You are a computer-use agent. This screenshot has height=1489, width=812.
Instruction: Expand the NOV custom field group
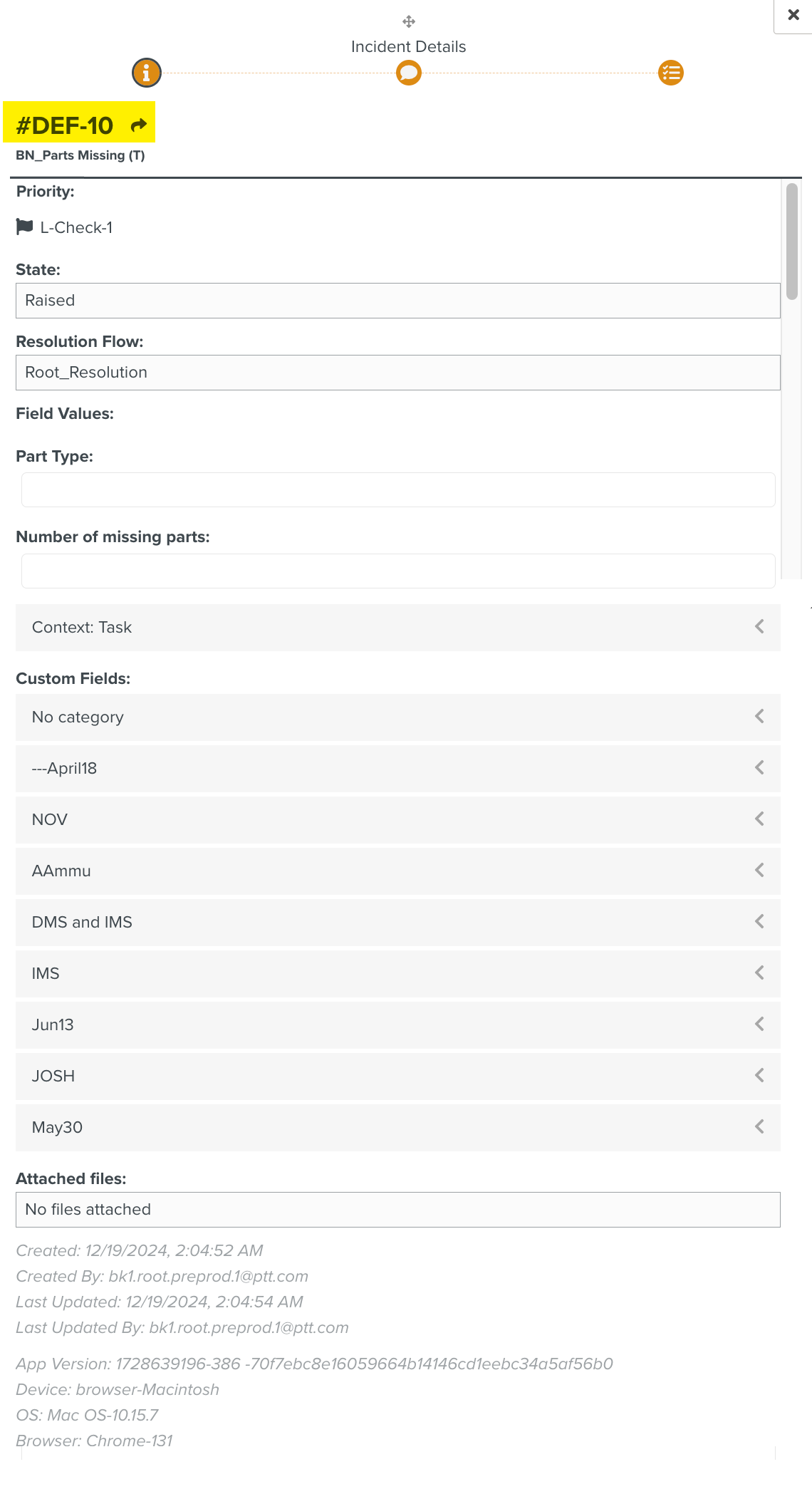pos(397,820)
